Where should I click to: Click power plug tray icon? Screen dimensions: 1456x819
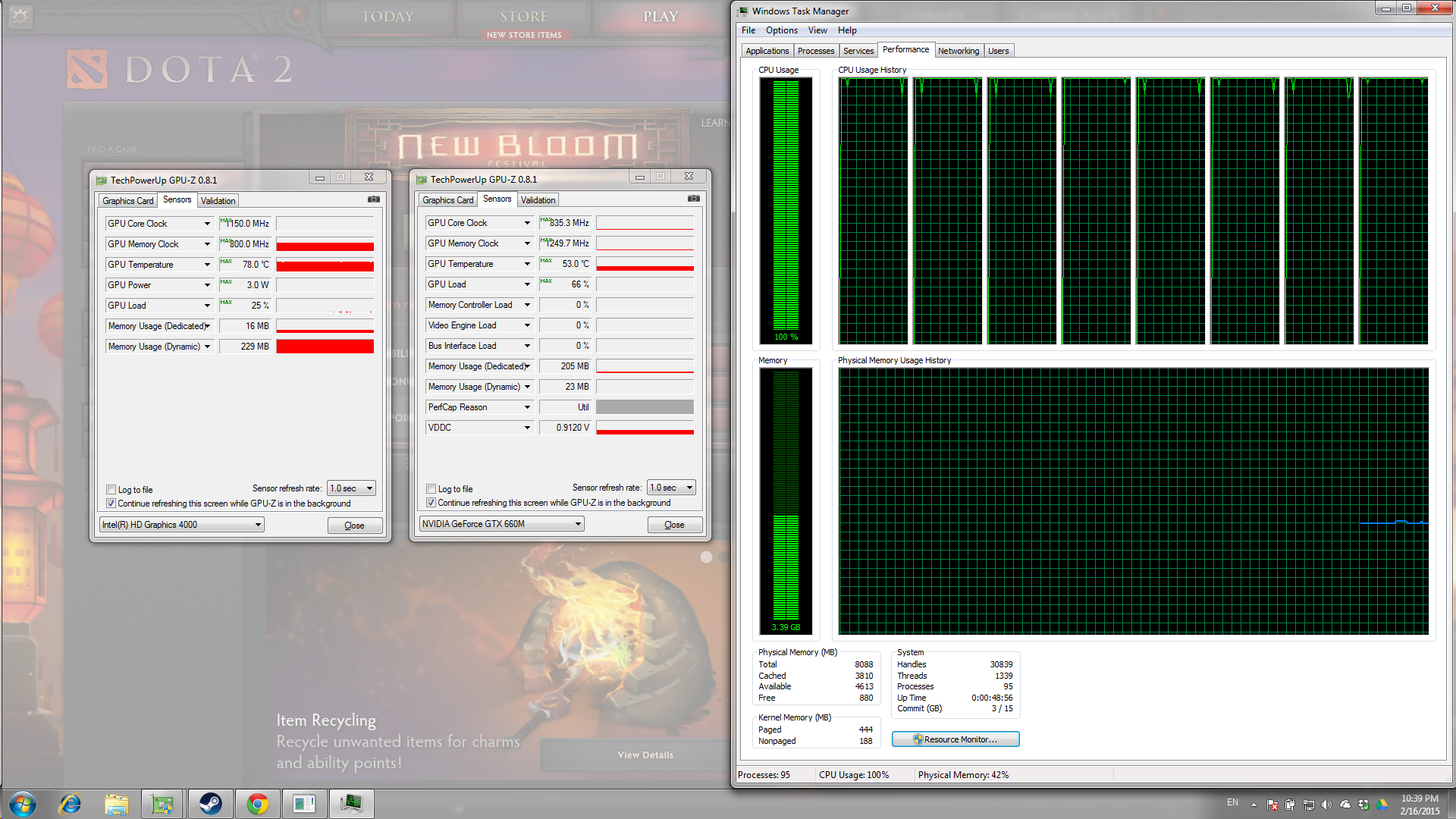(1290, 805)
